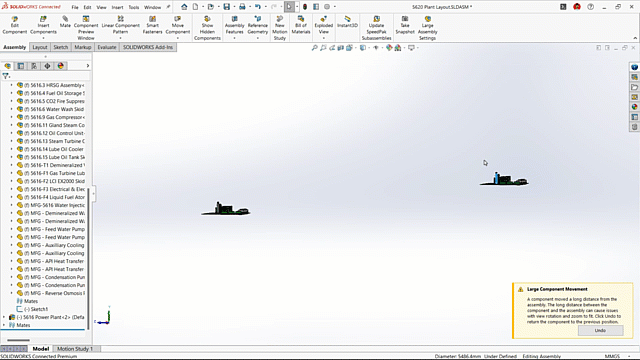This screenshot has height=360, width=640.
Task: Expand more manager tabs chevron
Action: (x=88, y=66)
